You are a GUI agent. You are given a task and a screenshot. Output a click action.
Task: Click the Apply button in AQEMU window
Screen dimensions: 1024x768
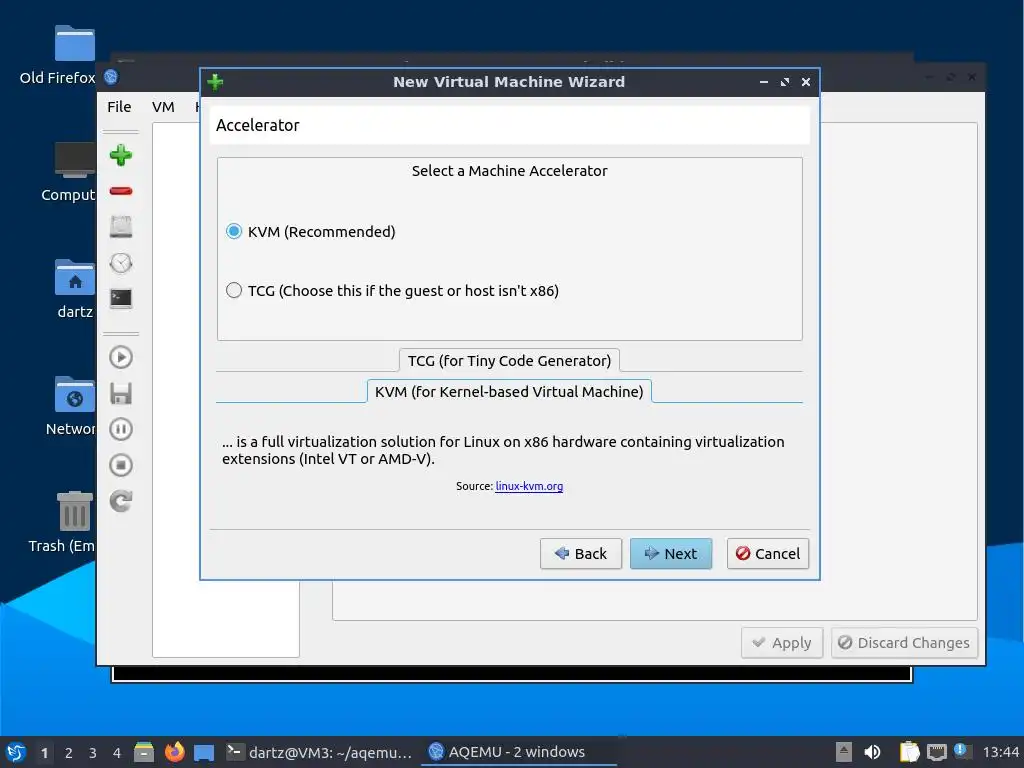click(x=782, y=643)
